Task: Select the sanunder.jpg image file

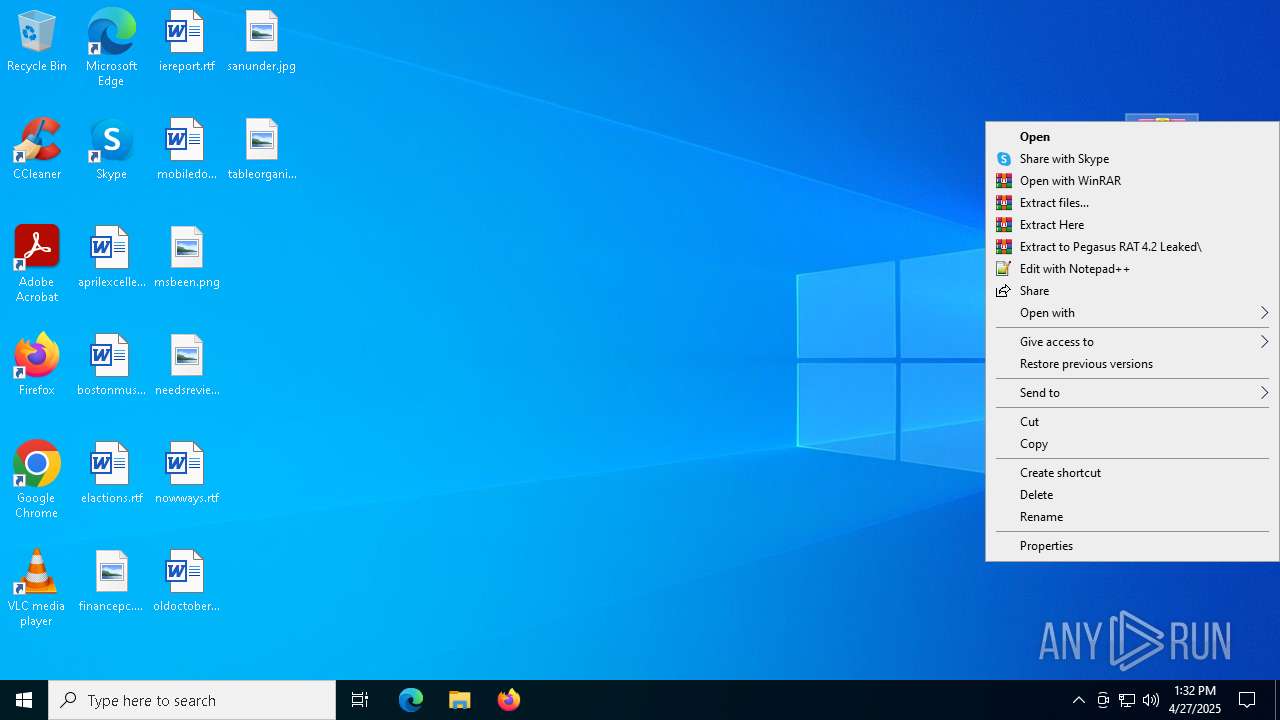Action: (261, 42)
